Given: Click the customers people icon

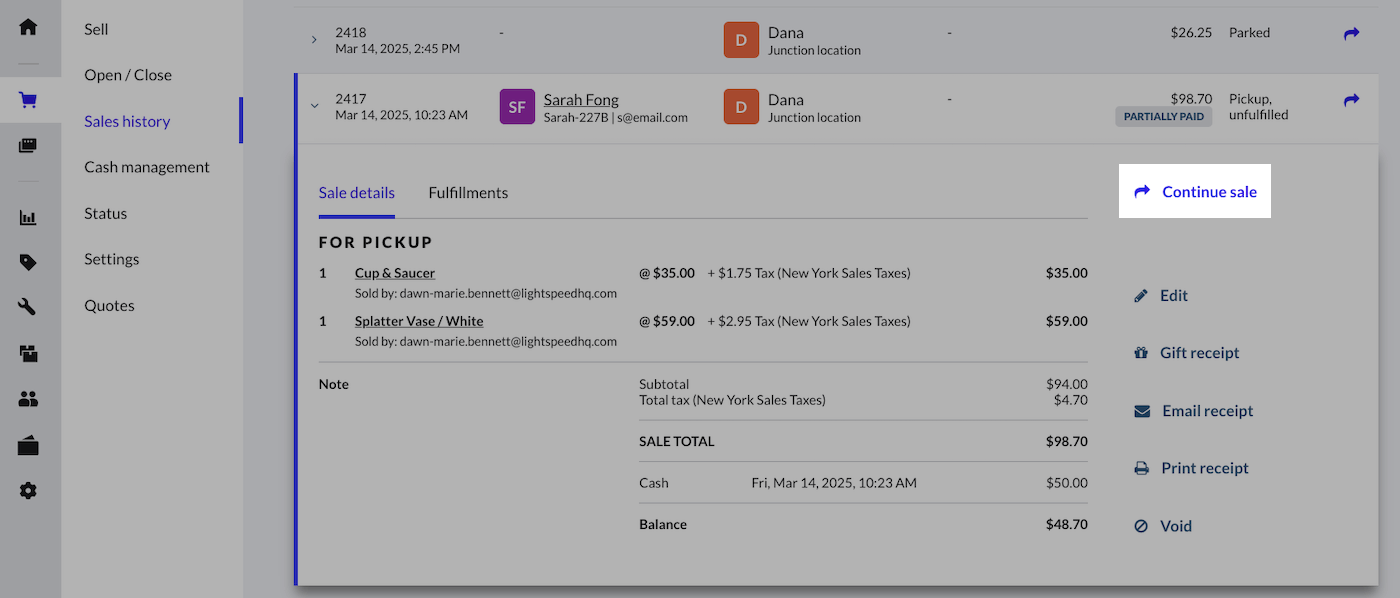Looking at the screenshot, I should click(x=28, y=399).
